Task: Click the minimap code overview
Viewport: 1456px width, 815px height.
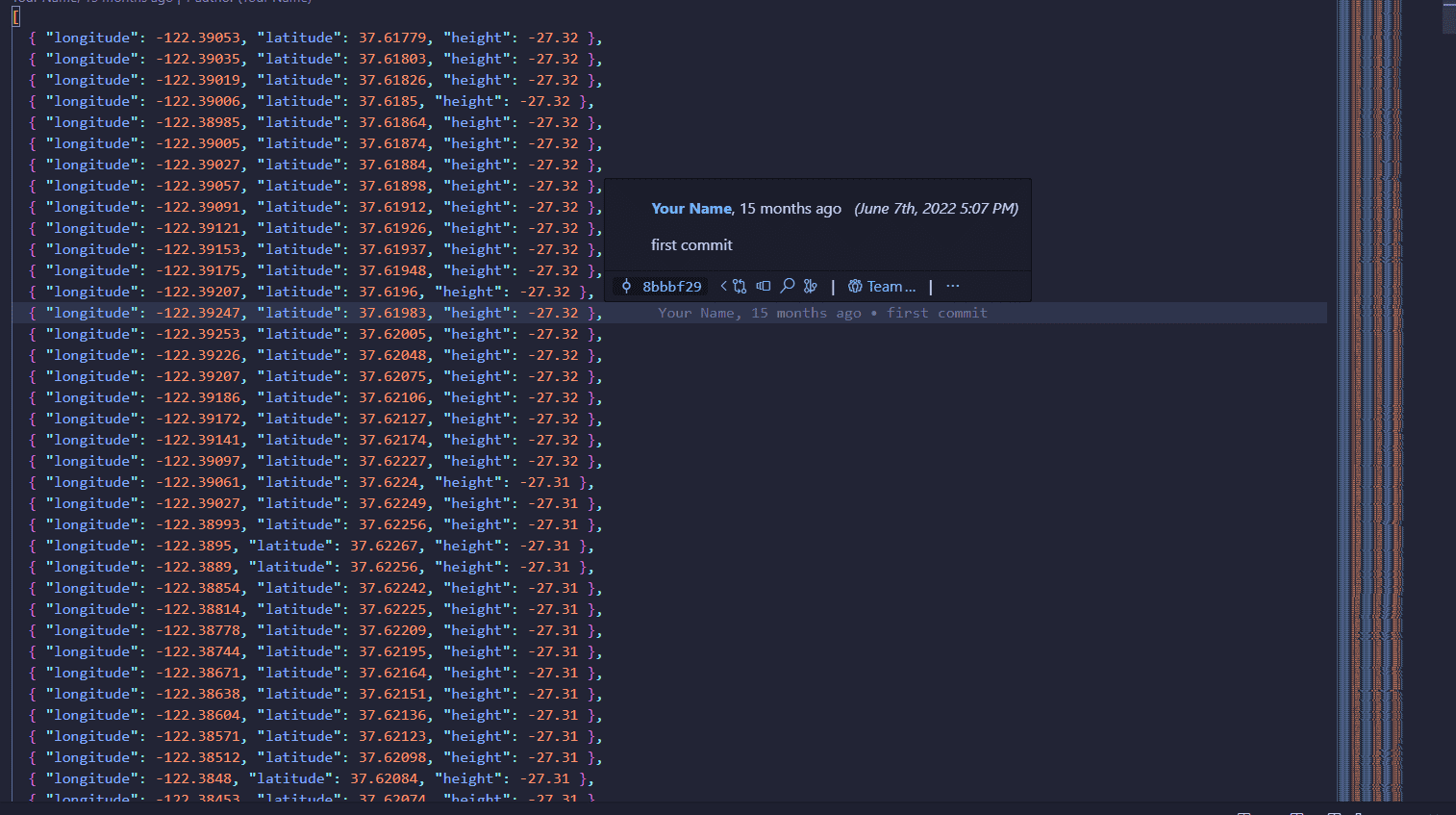Action: point(1369,399)
